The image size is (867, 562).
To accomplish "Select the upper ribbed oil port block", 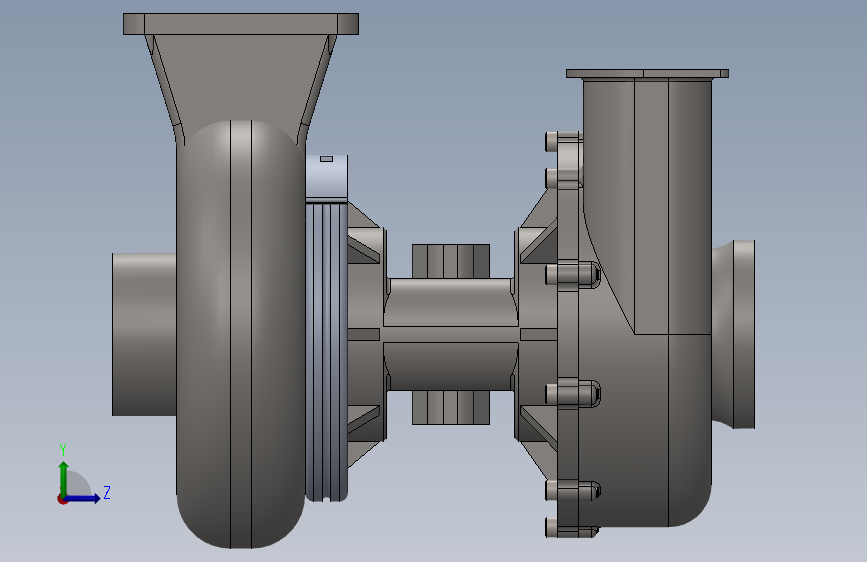I will pyautogui.click(x=451, y=261).
